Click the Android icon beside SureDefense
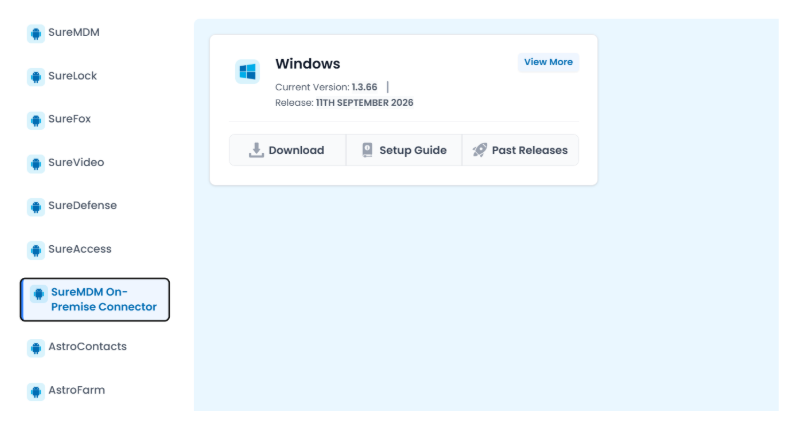Image resolution: width=792 pixels, height=421 pixels. click(x=35, y=207)
